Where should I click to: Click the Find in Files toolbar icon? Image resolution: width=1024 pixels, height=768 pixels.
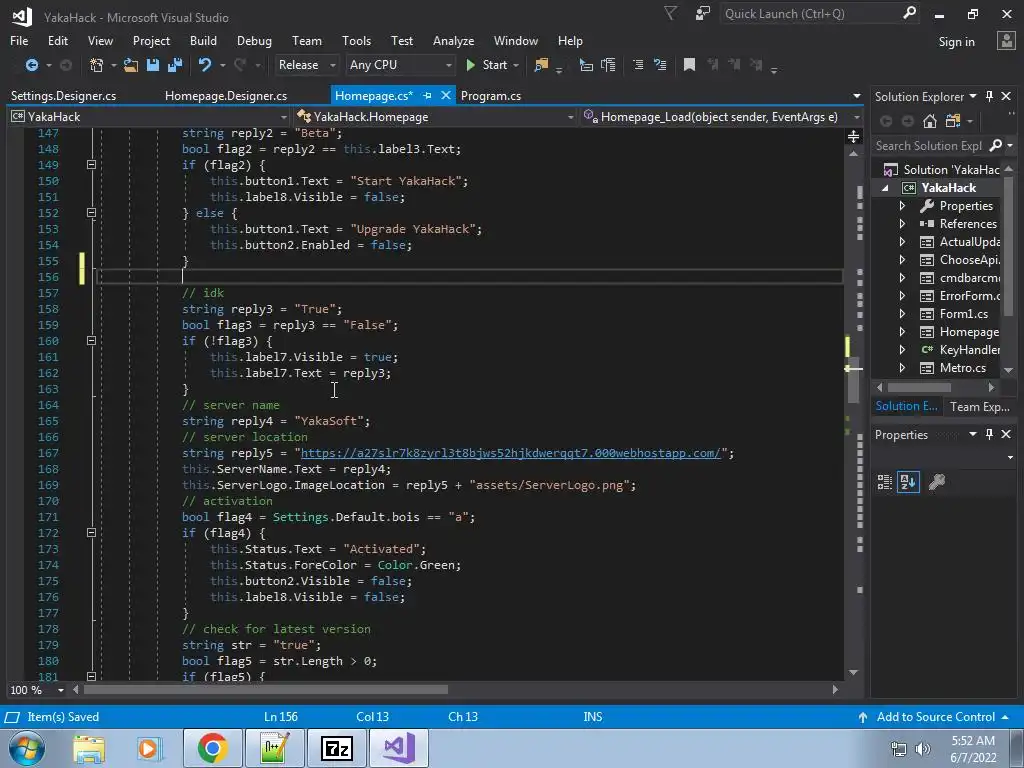[541, 65]
